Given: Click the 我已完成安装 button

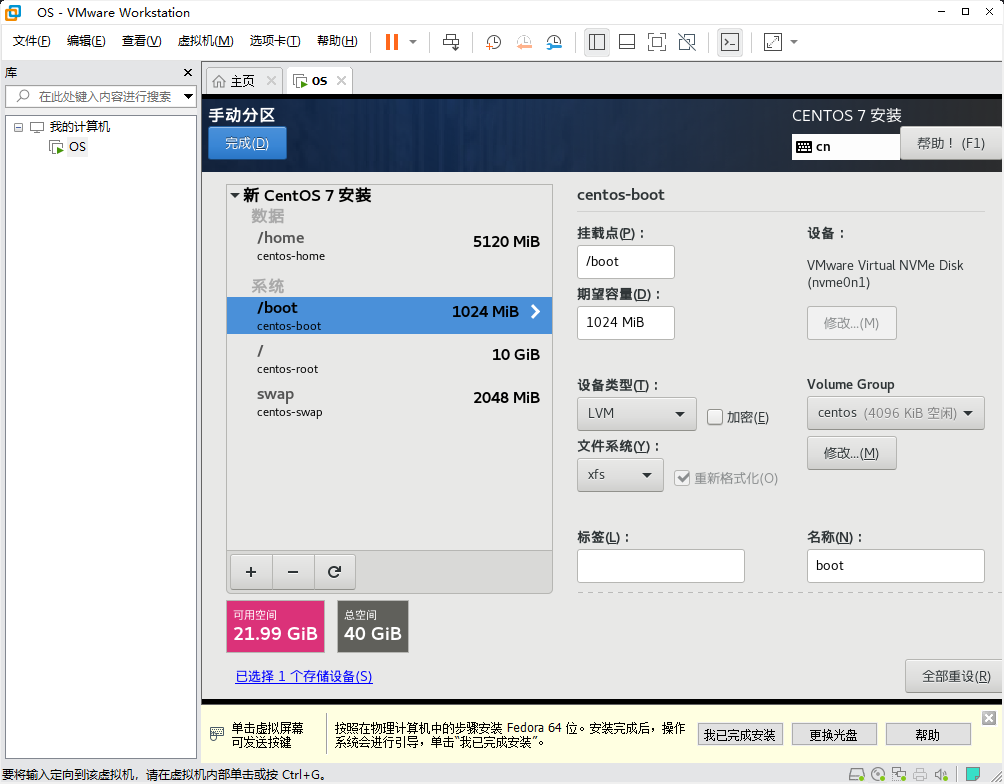Looking at the screenshot, I should (740, 735).
